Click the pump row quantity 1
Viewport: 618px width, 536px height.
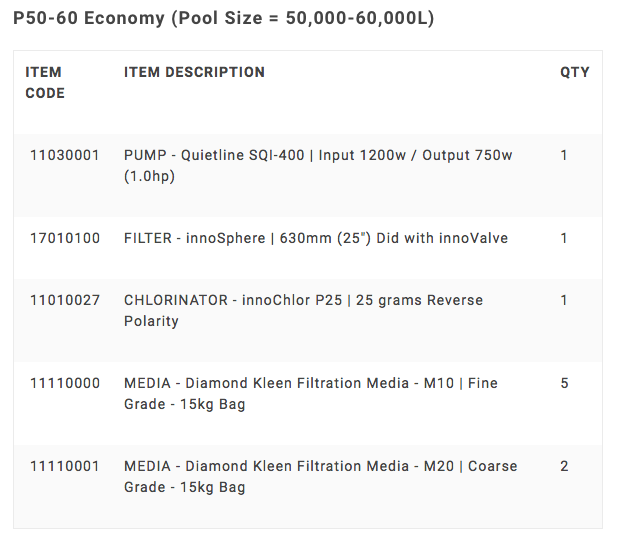[x=564, y=156]
